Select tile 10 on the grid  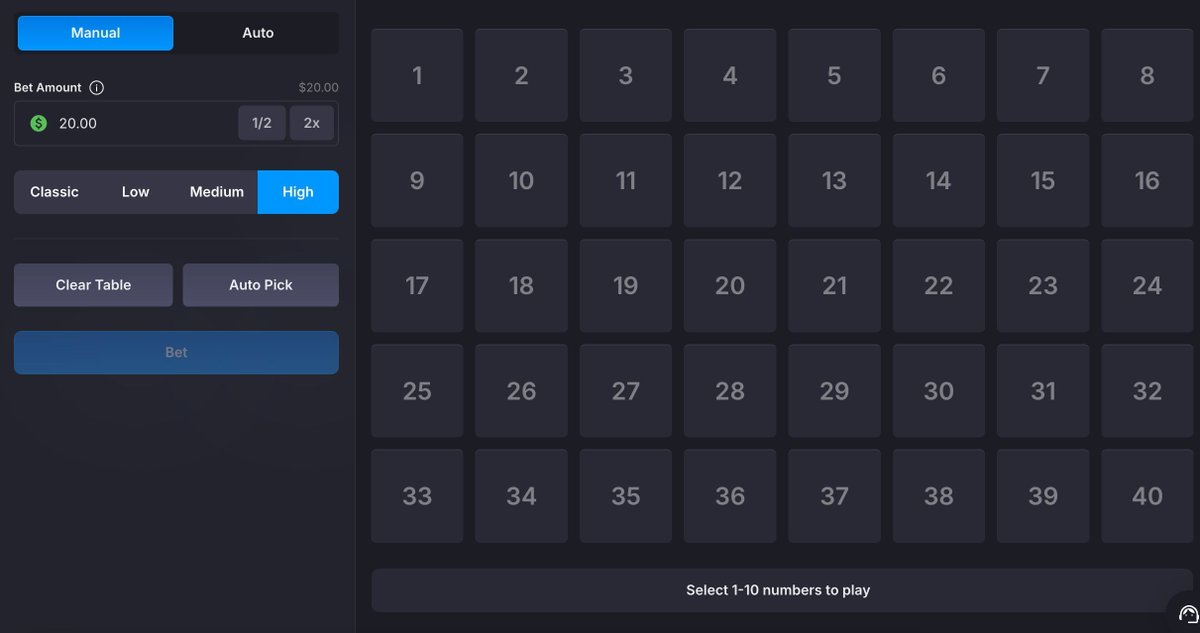click(521, 181)
